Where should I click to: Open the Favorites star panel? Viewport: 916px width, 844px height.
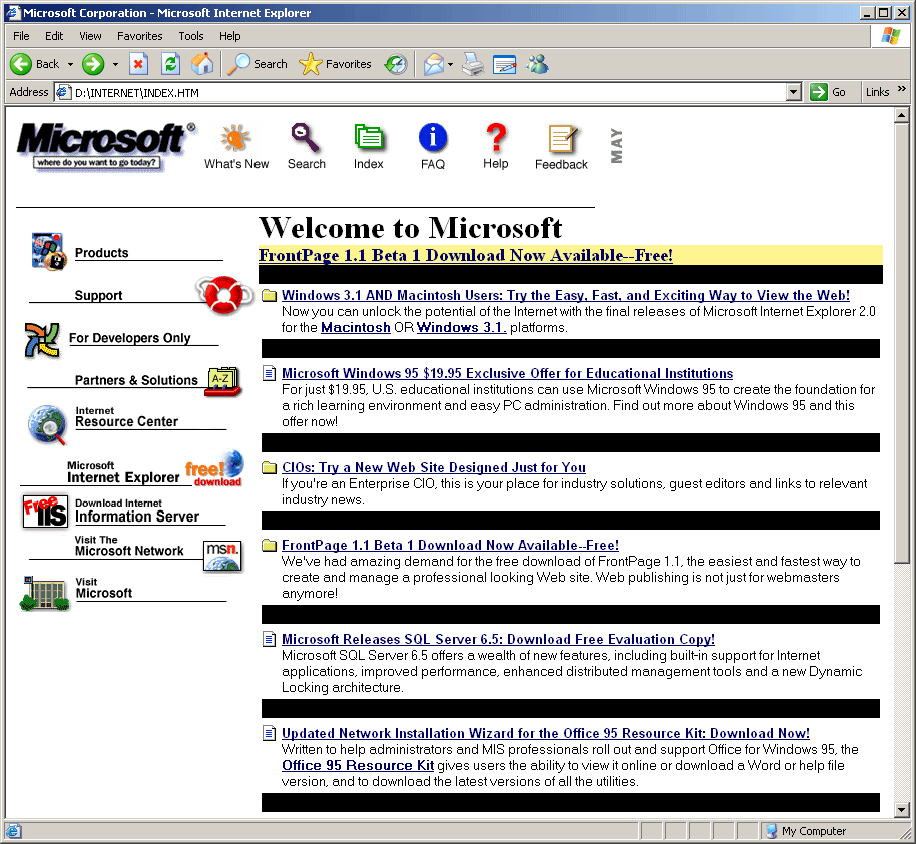click(x=335, y=64)
